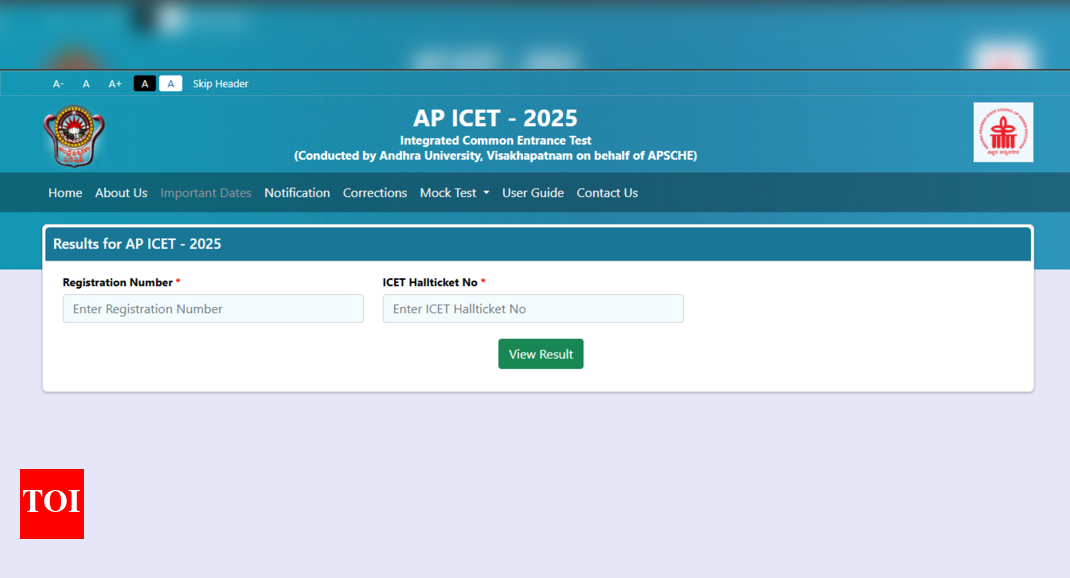
Task: Click the AP ICET - 2025 title
Action: tap(495, 118)
